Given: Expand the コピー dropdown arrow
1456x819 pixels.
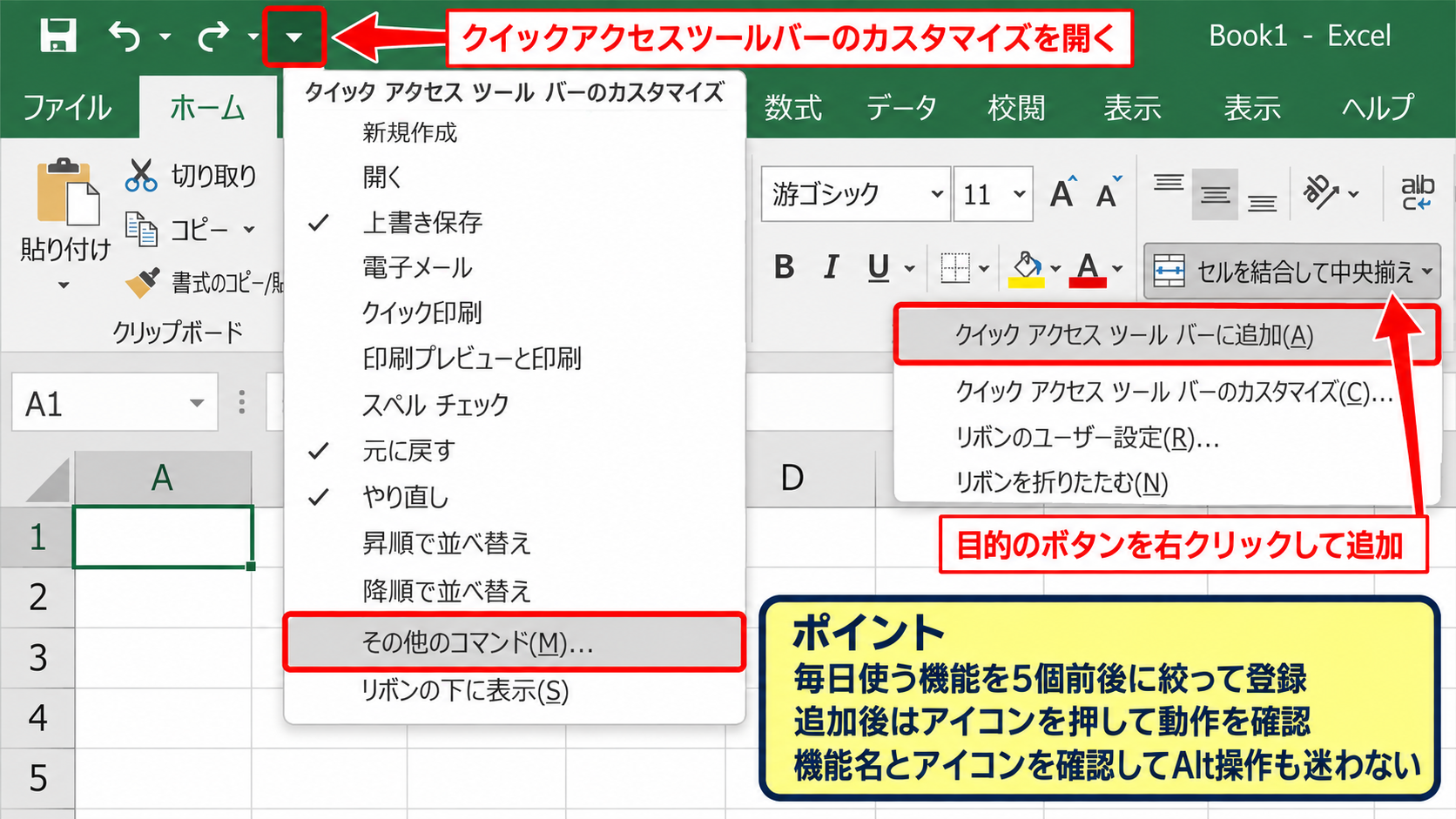Looking at the screenshot, I should 249,230.
